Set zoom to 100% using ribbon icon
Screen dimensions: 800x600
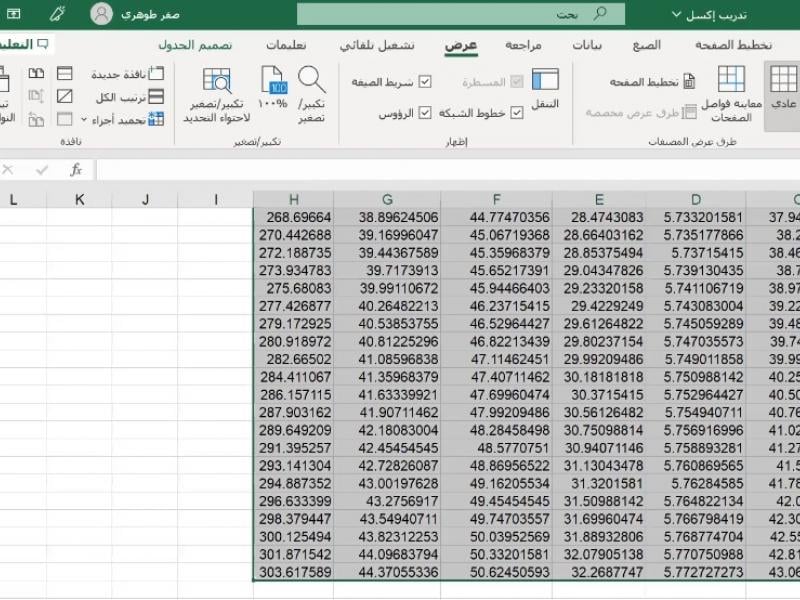point(272,88)
